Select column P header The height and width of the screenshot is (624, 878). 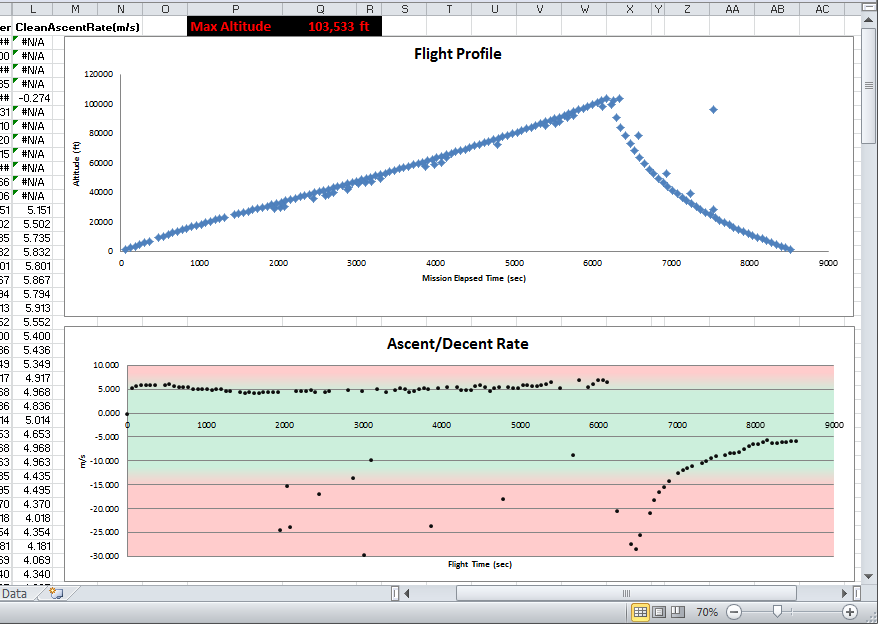(x=235, y=8)
